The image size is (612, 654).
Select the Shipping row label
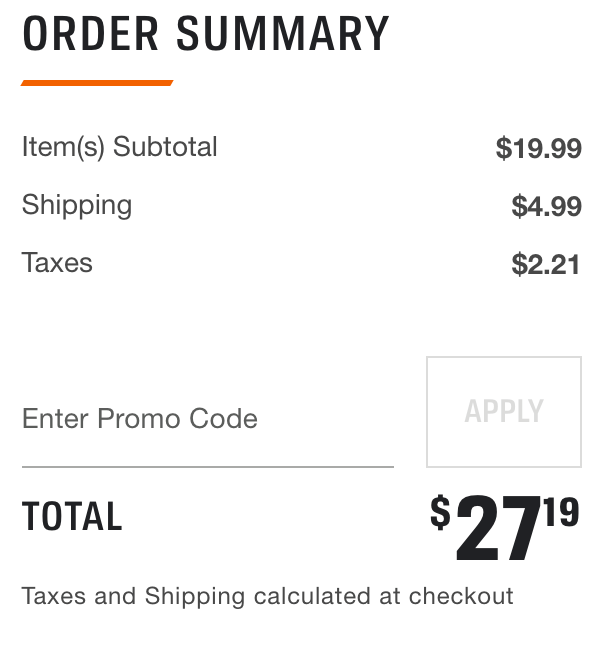[x=77, y=205]
